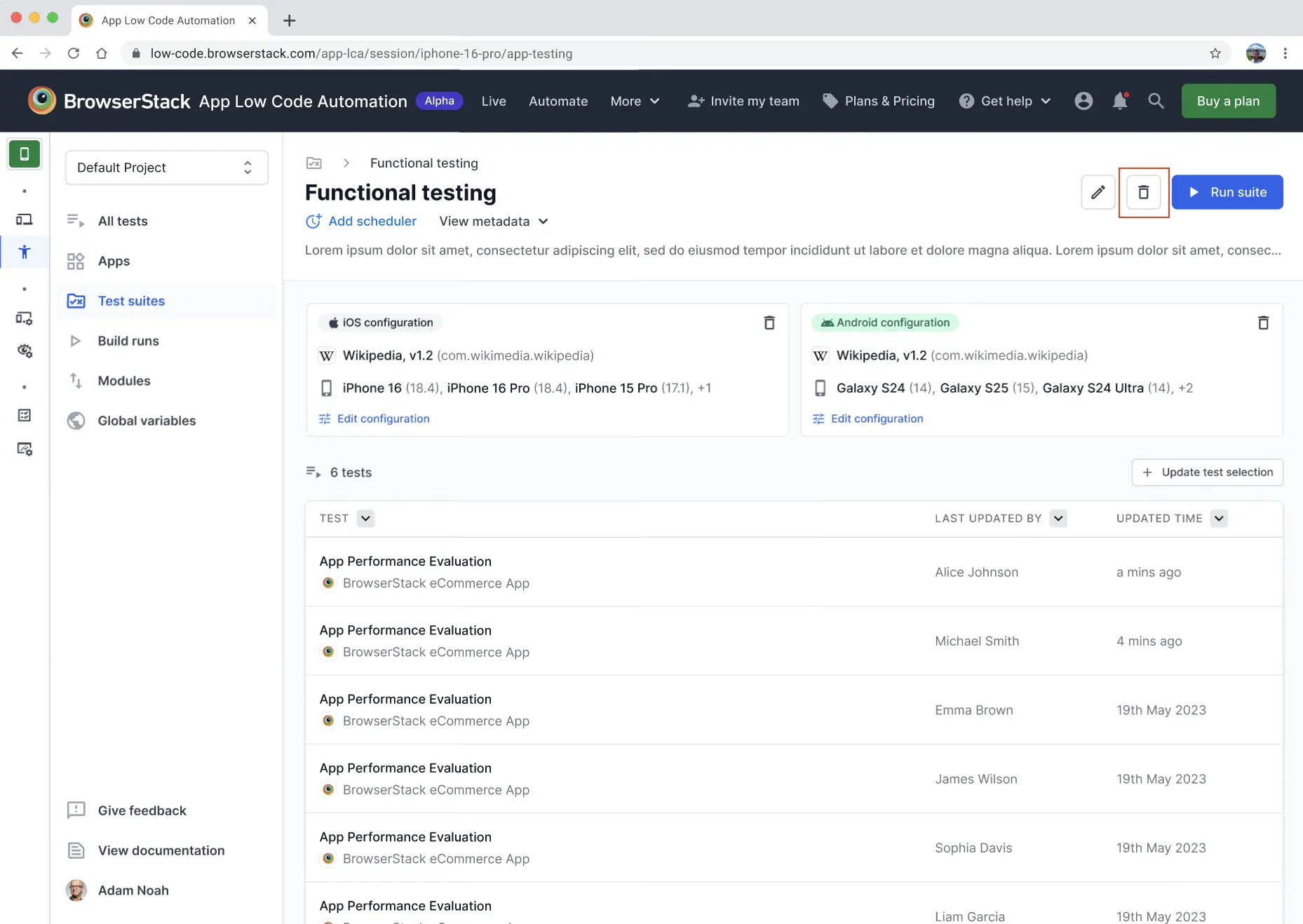Open the notifications bell
Screen dimensions: 1303x924
pyautogui.click(x=1120, y=101)
